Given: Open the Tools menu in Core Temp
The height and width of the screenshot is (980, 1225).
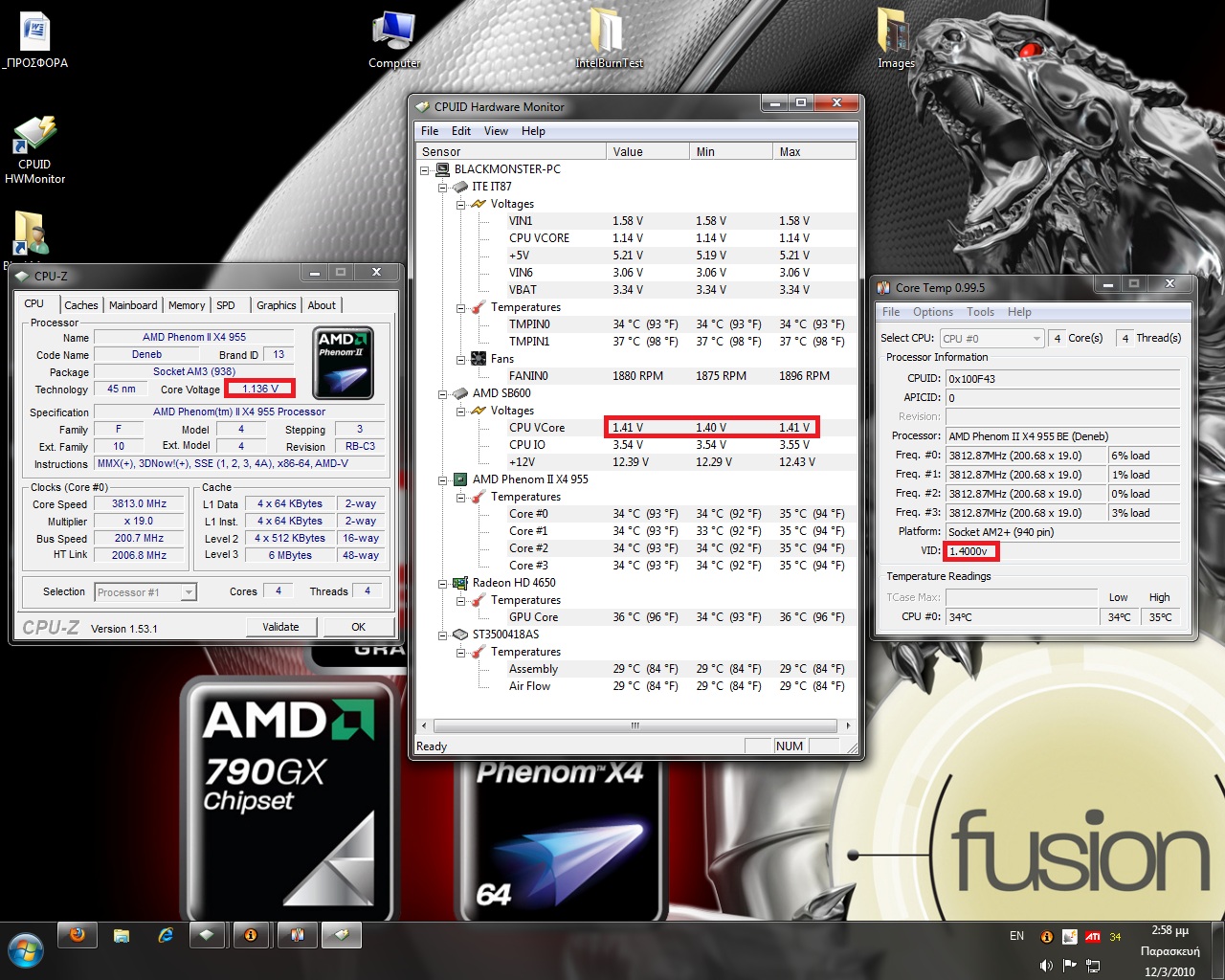Looking at the screenshot, I should tap(980, 312).
